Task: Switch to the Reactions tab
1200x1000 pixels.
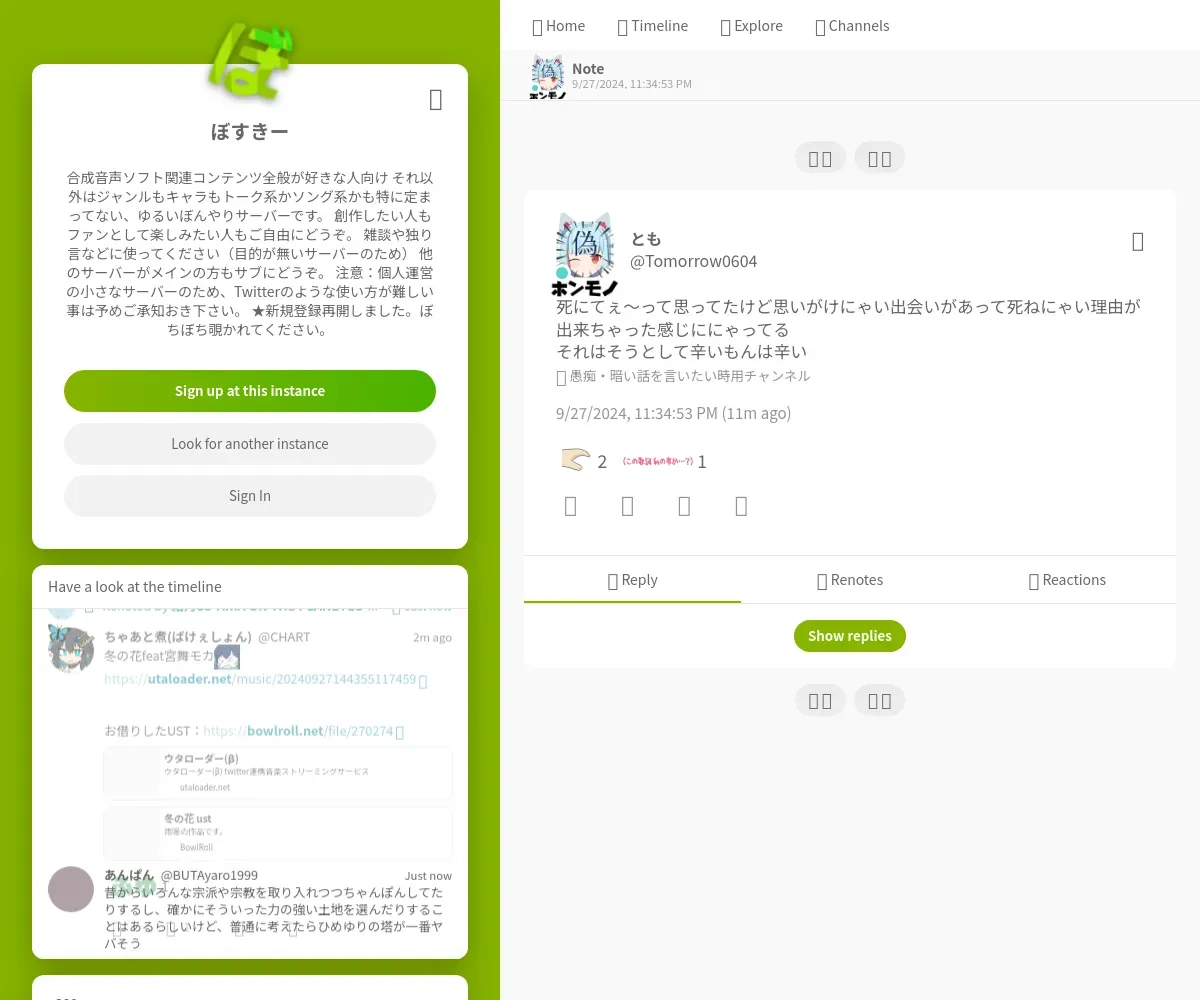Action: 1067,580
